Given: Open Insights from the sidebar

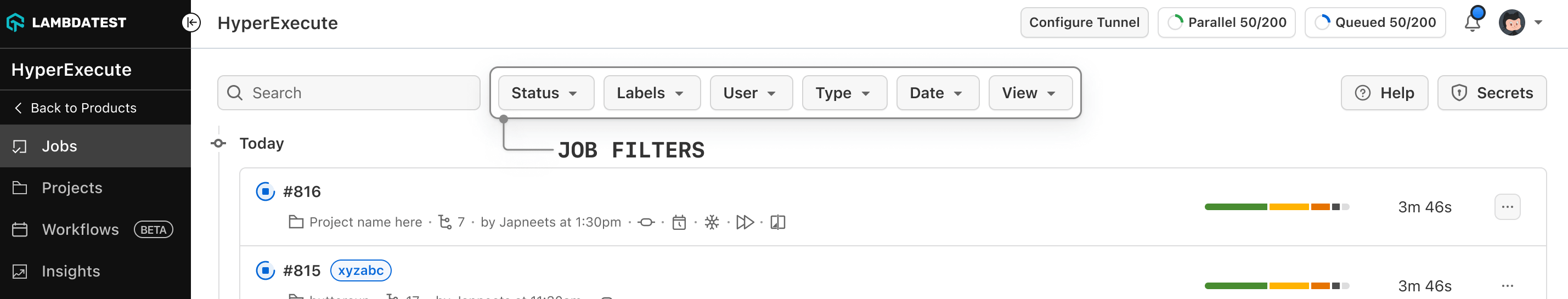Looking at the screenshot, I should [x=71, y=272].
